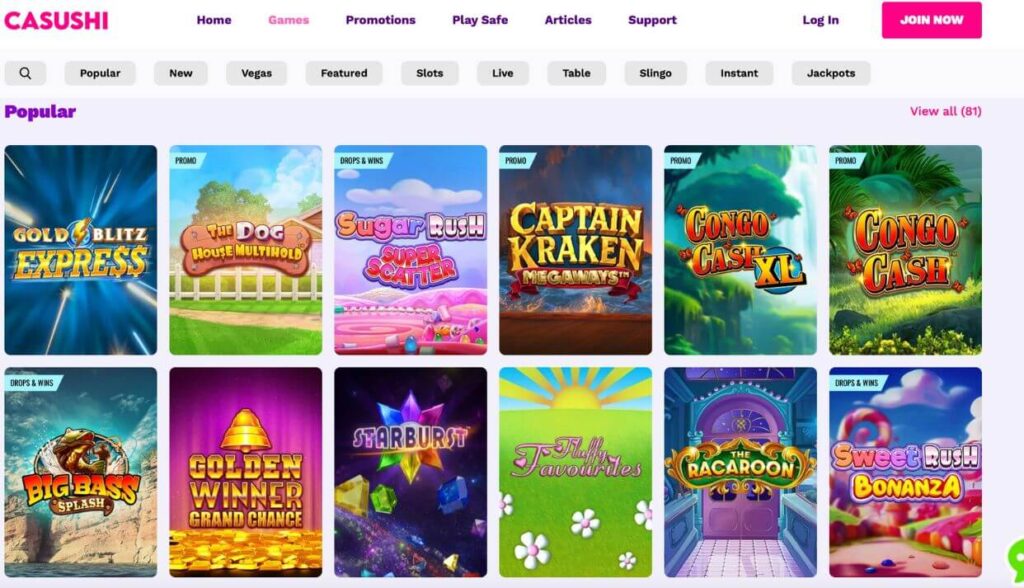Select the Starburst game thumbnail
This screenshot has height=588, width=1024.
pyautogui.click(x=411, y=472)
